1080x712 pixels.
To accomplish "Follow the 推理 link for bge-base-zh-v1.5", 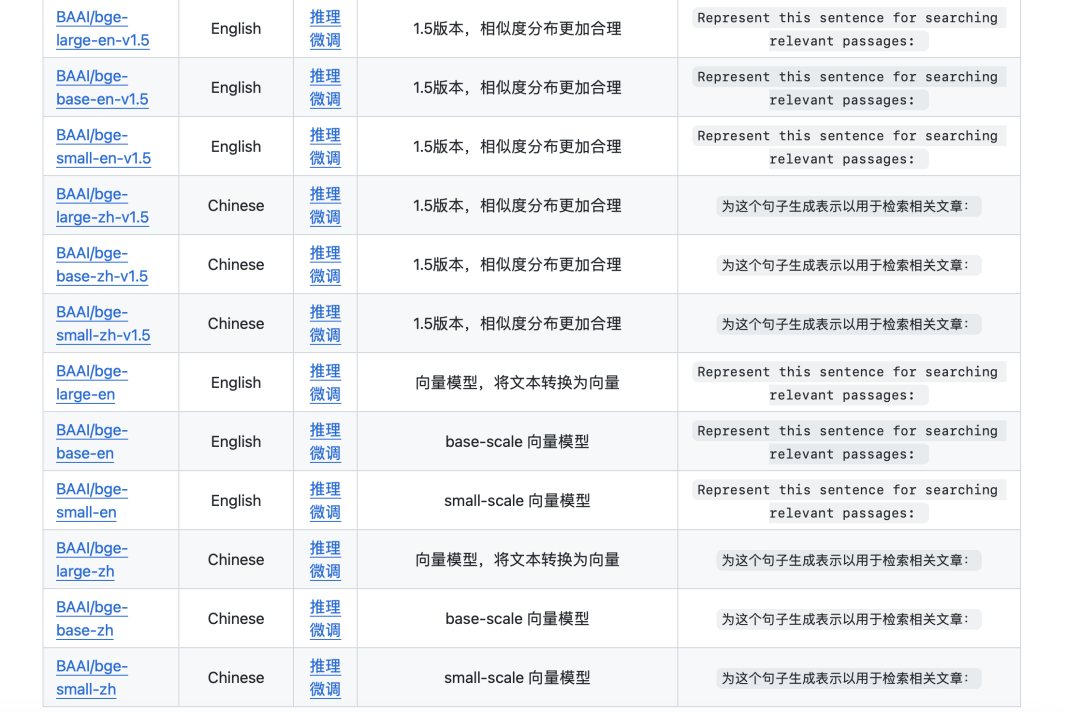I will (325, 253).
